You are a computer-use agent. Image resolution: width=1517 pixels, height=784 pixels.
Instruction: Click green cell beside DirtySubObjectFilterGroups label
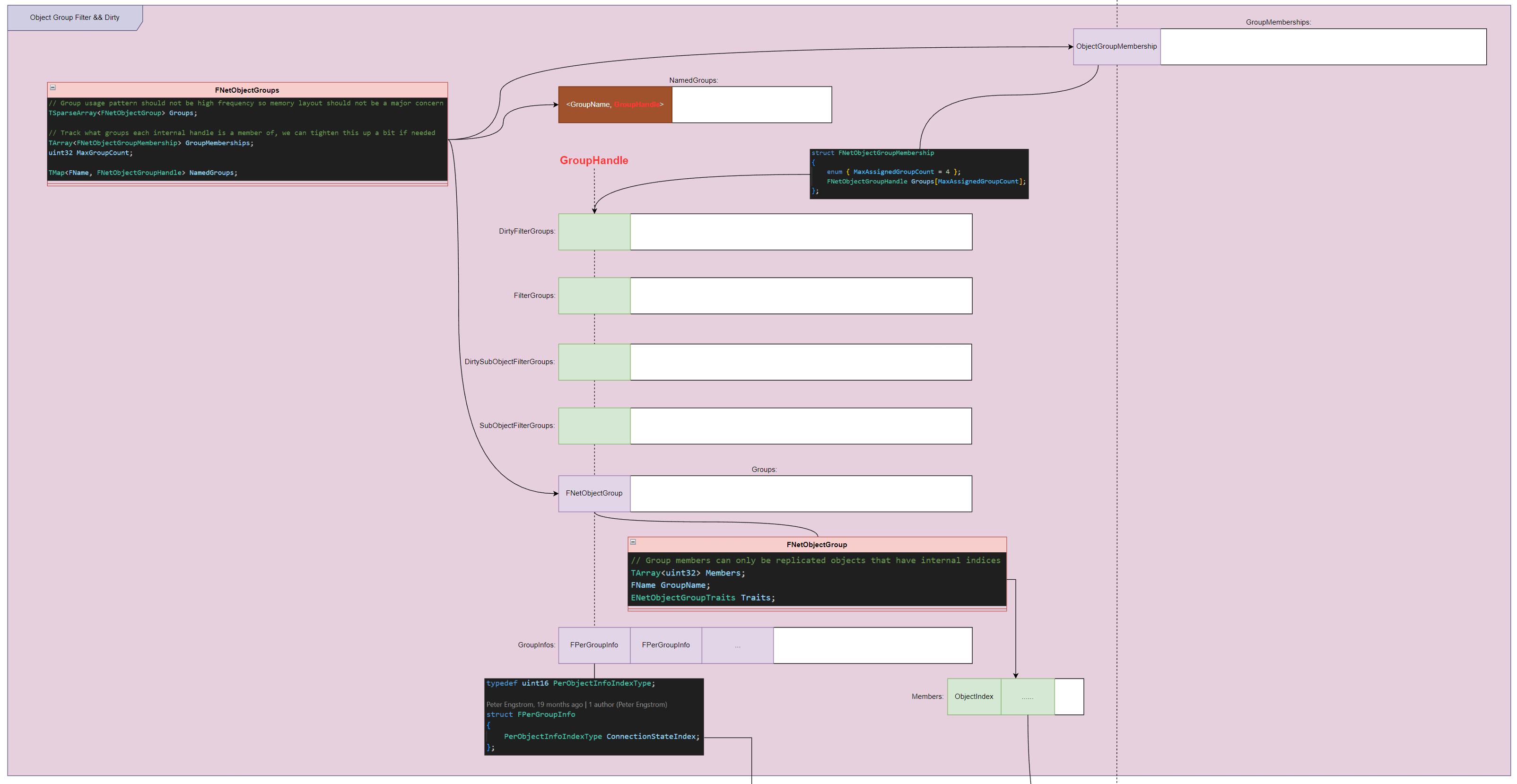pyautogui.click(x=593, y=362)
